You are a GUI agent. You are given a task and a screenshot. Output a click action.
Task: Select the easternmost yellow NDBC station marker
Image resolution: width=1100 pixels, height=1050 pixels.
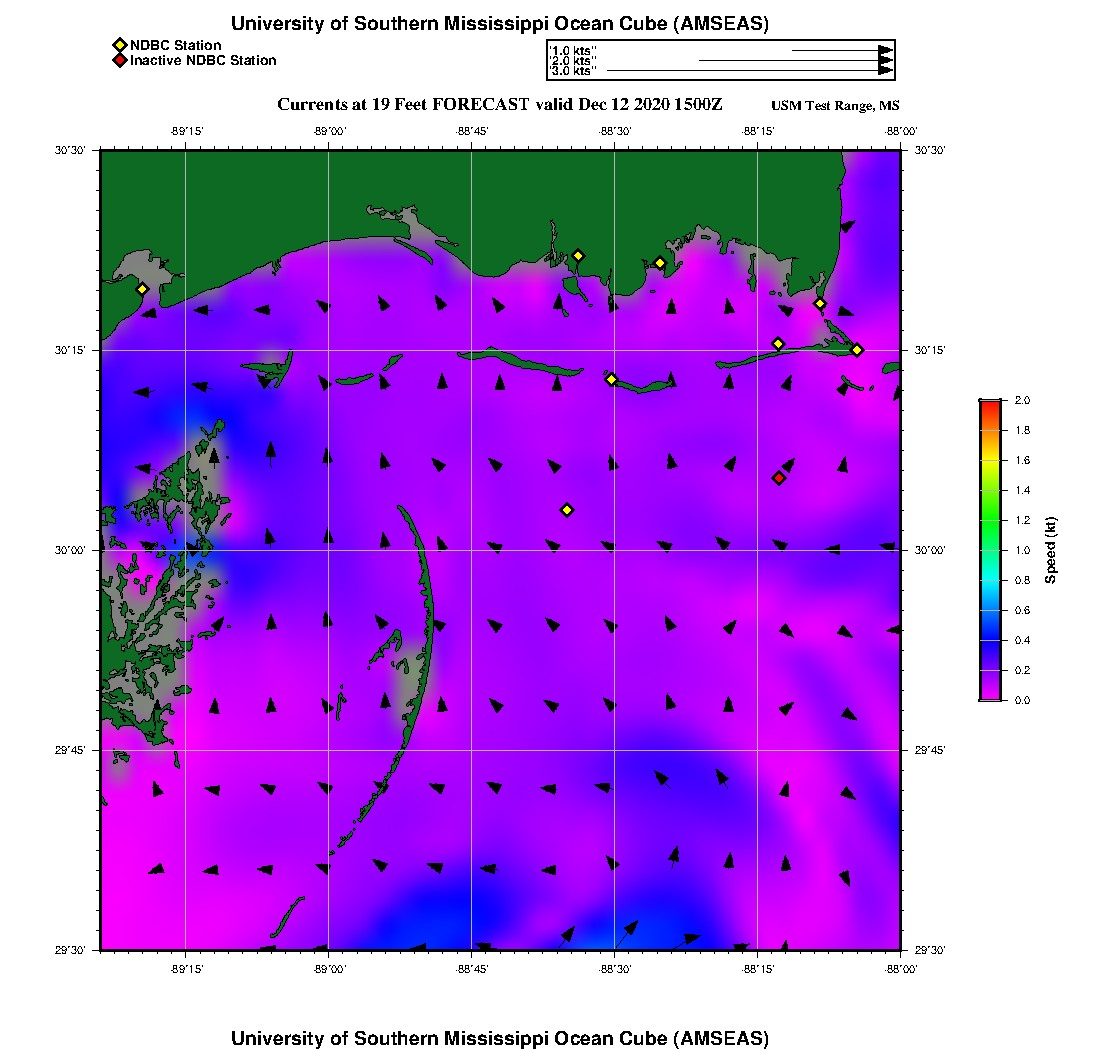857,349
